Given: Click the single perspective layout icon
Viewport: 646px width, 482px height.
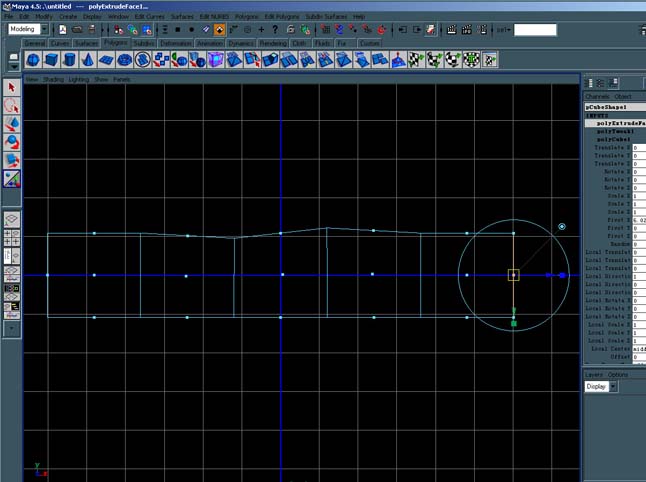Looking at the screenshot, I should coord(12,220).
